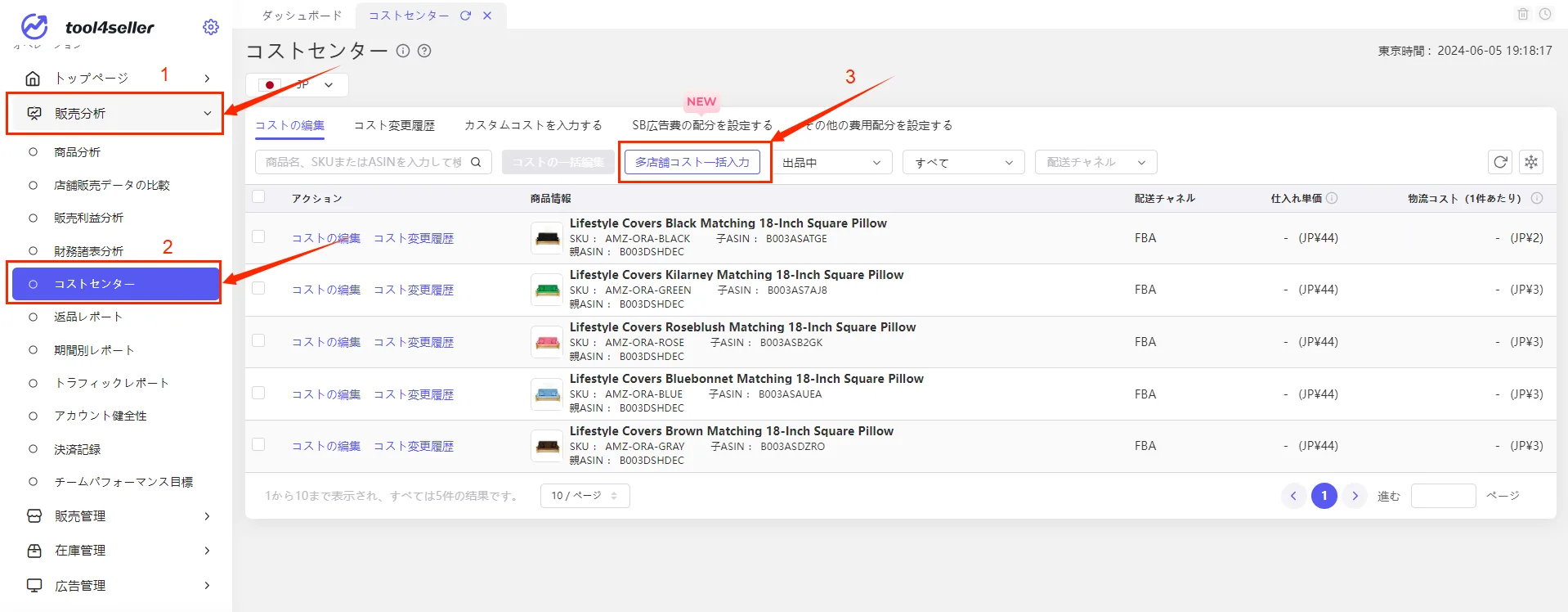The image size is (1568, 612).
Task: Open the 出品中 status dropdown
Action: pos(831,162)
